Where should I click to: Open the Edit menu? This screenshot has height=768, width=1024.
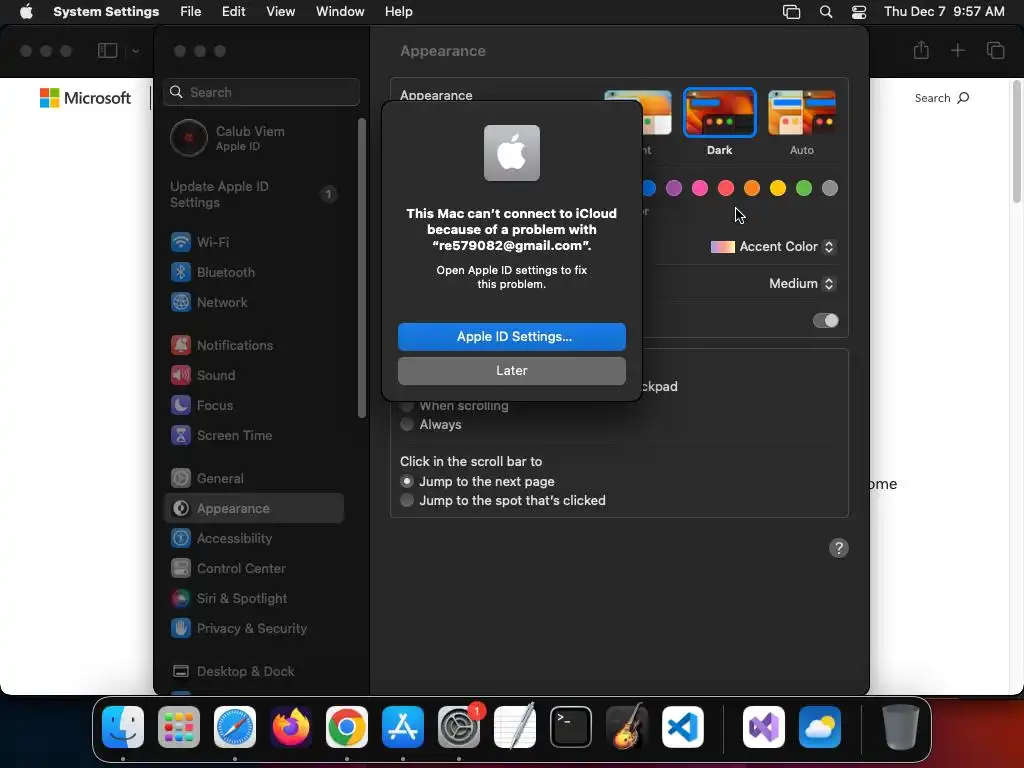[x=233, y=12]
